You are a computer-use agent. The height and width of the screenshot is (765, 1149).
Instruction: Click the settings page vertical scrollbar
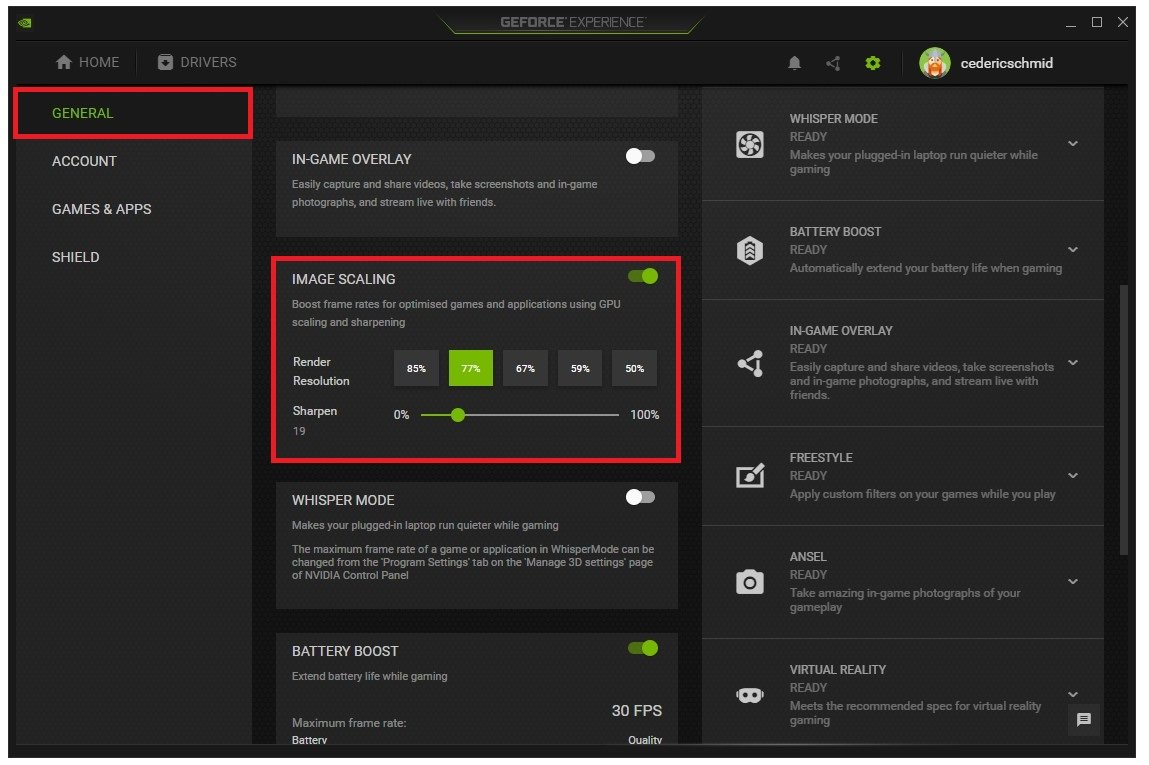pos(1123,421)
